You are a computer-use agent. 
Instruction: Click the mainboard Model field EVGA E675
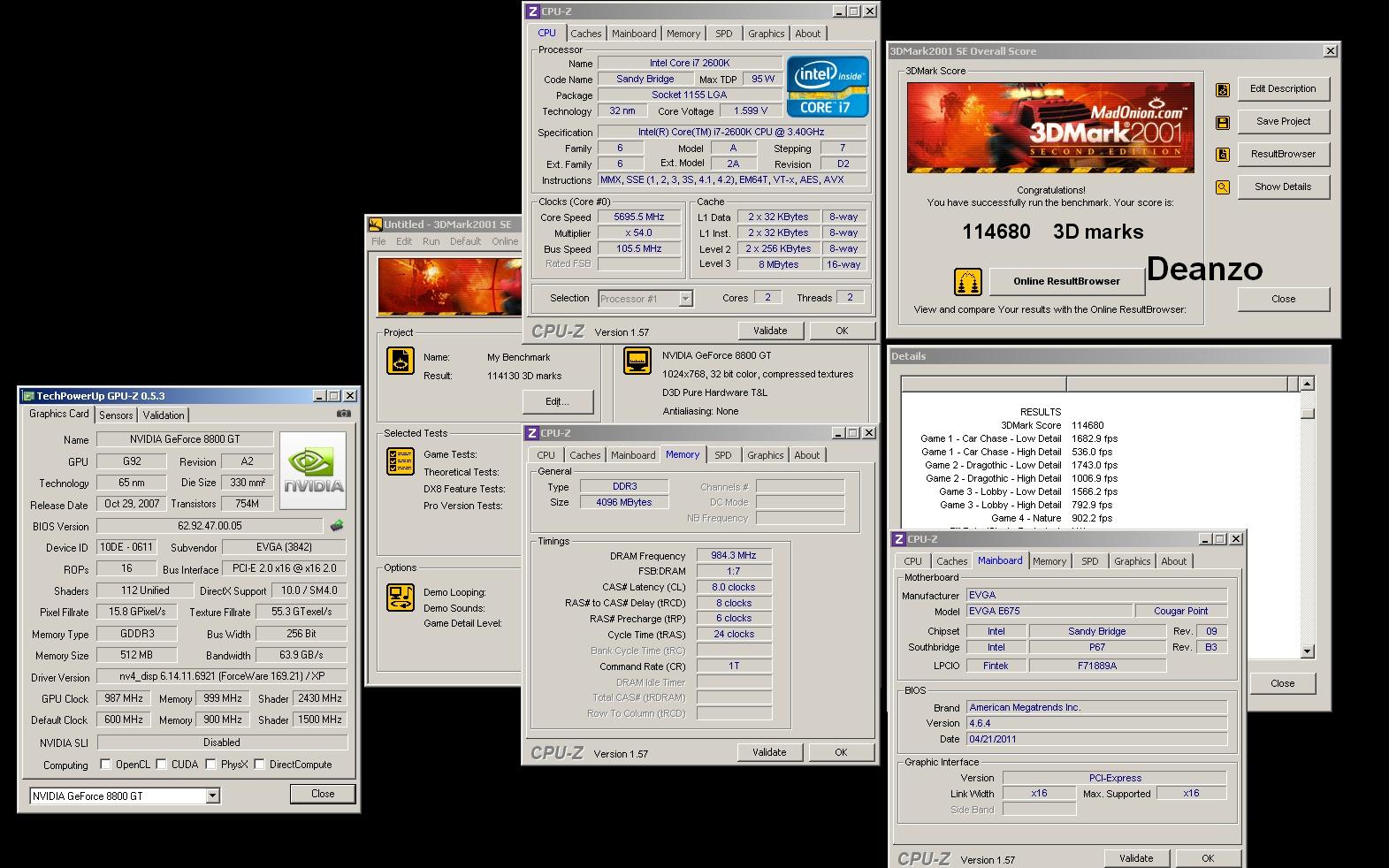coord(1049,611)
